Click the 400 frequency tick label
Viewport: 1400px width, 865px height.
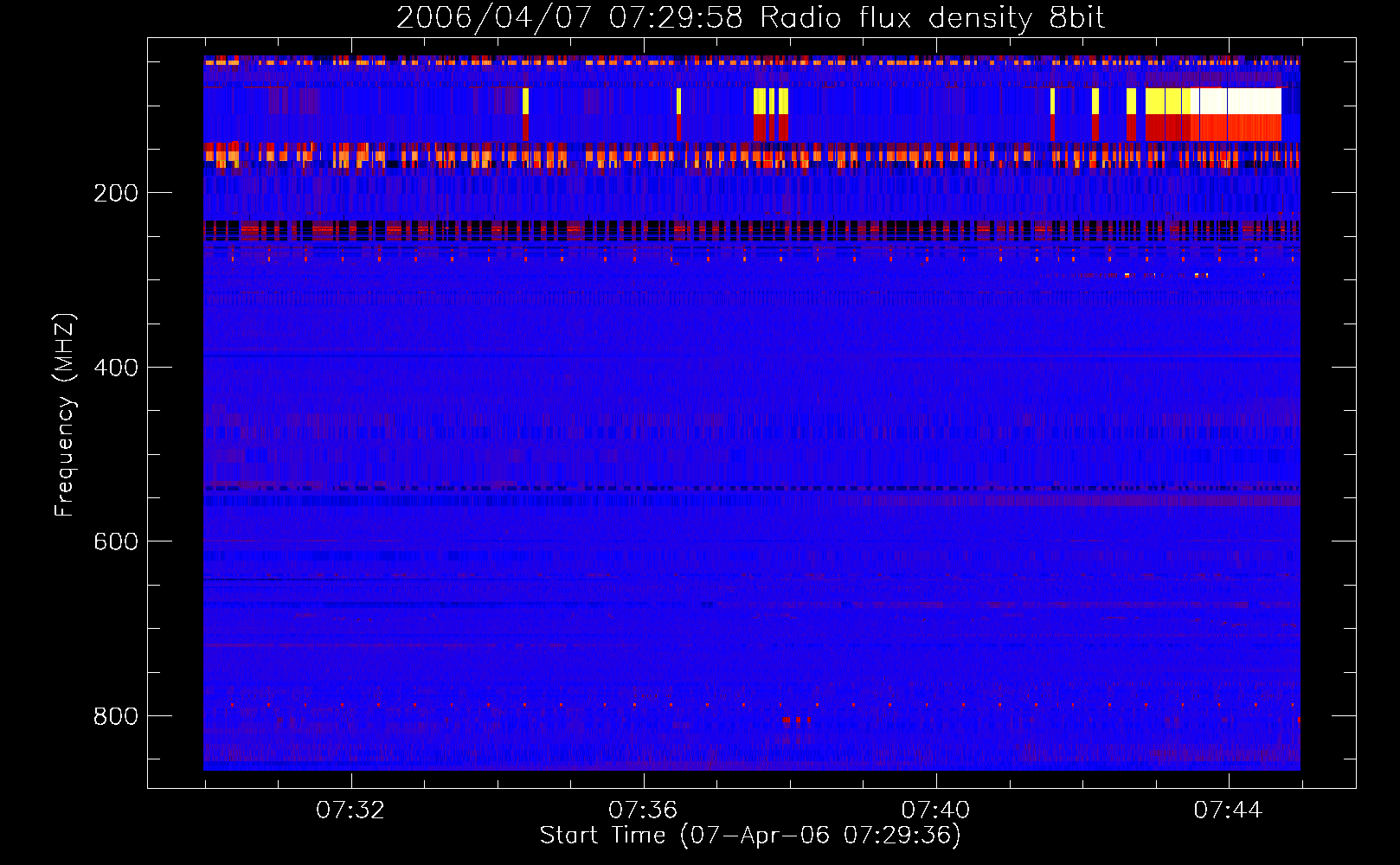point(116,368)
